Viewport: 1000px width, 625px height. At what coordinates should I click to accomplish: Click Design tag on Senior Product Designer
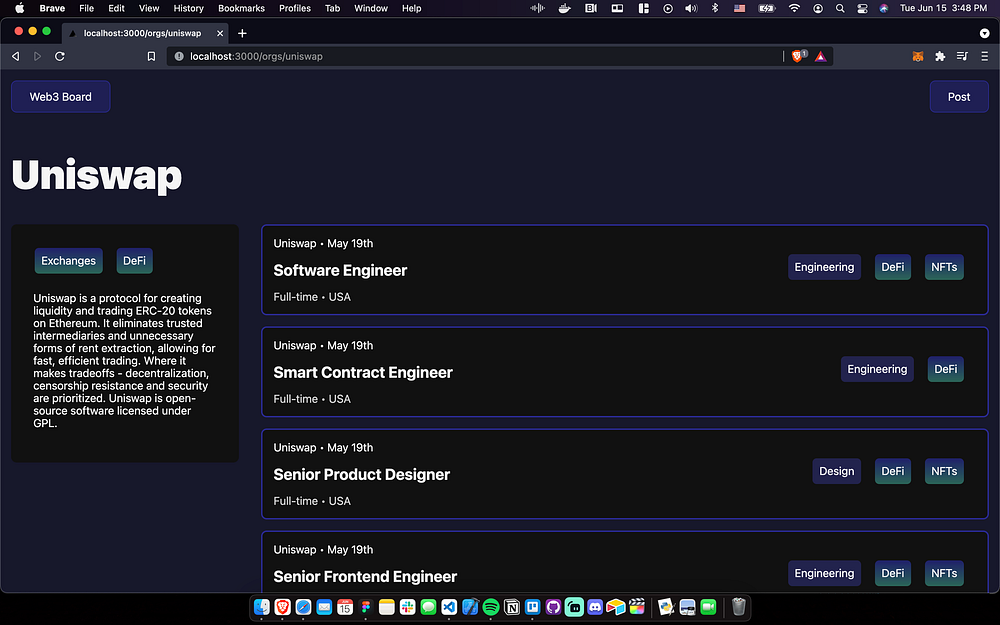[x=836, y=471]
